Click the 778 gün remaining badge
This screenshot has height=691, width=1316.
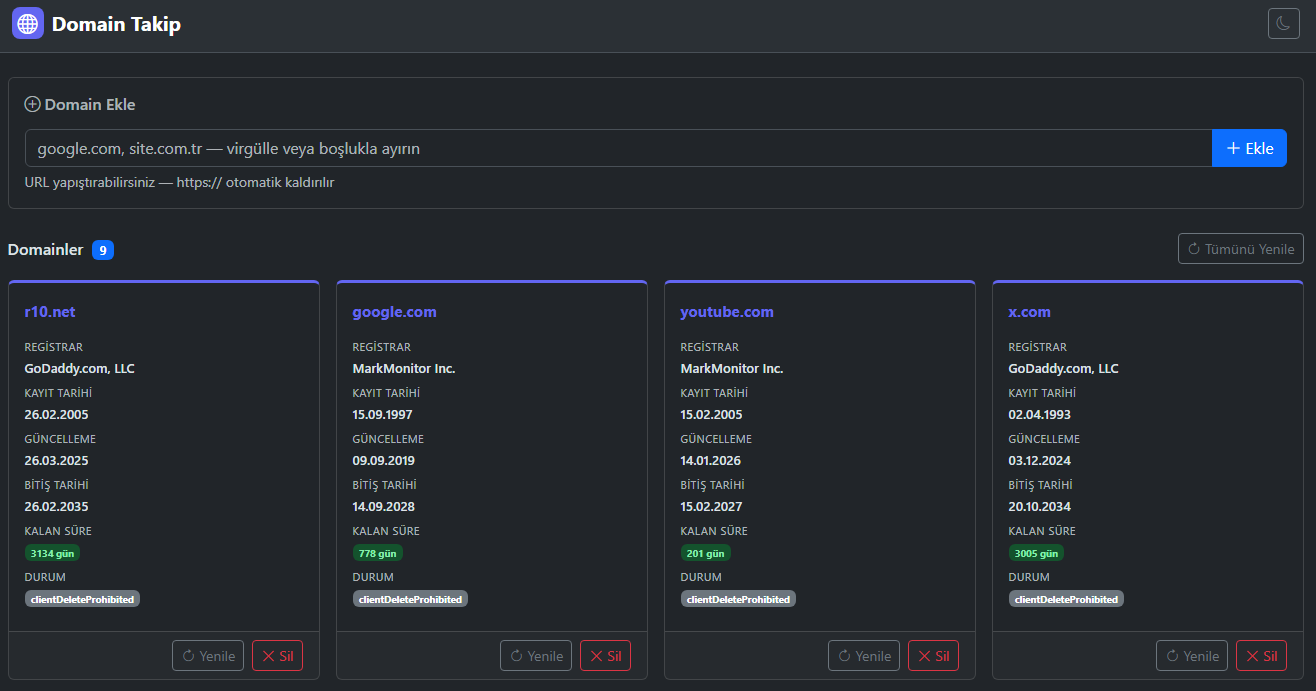coord(378,553)
